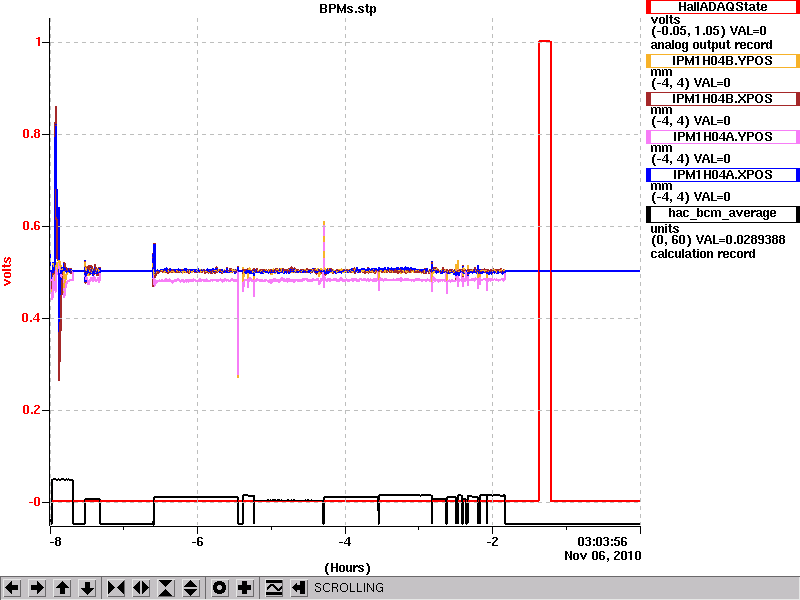Compress the time axis with inward triangles icon
This screenshot has width=800, height=600.
pos(116,588)
